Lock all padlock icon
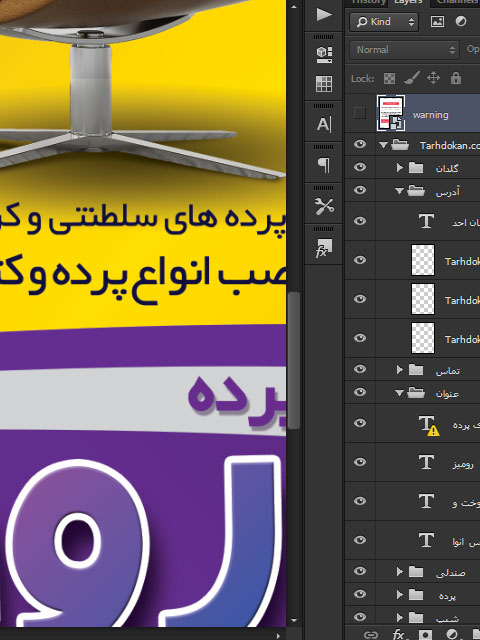Image resolution: width=480 pixels, height=640 pixels. pos(456,78)
